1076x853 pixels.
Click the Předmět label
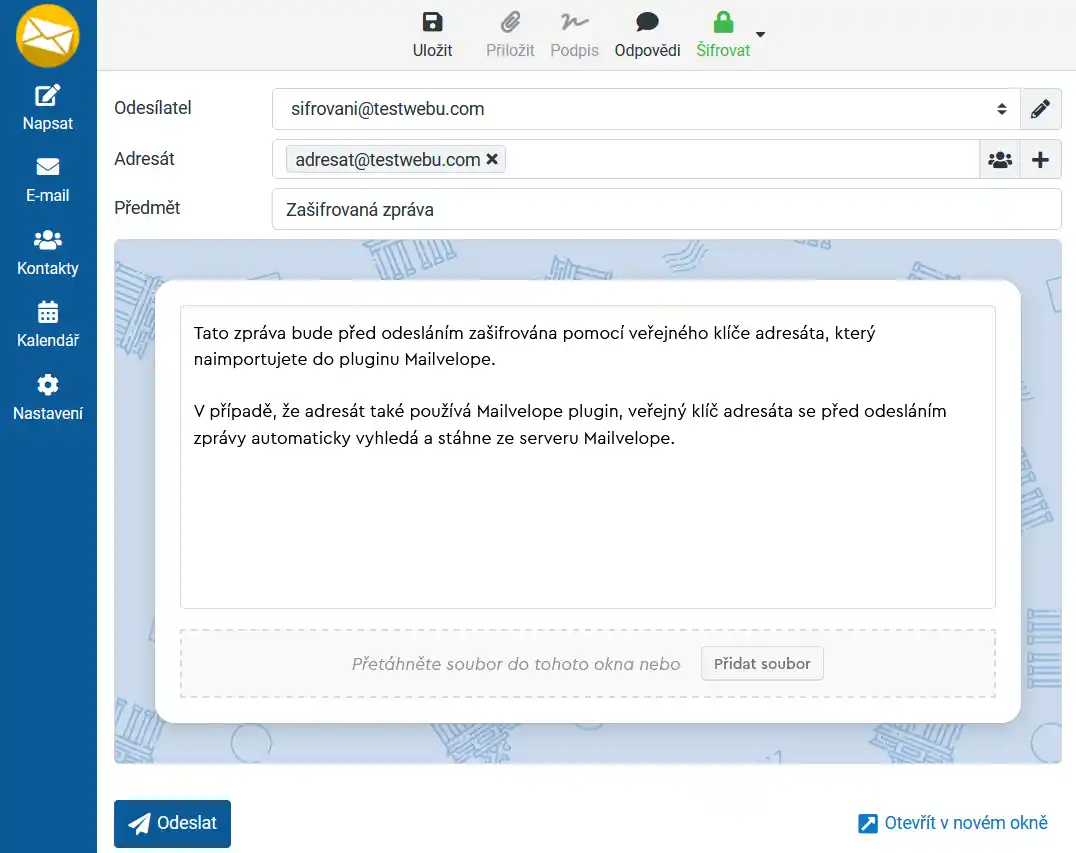147,208
